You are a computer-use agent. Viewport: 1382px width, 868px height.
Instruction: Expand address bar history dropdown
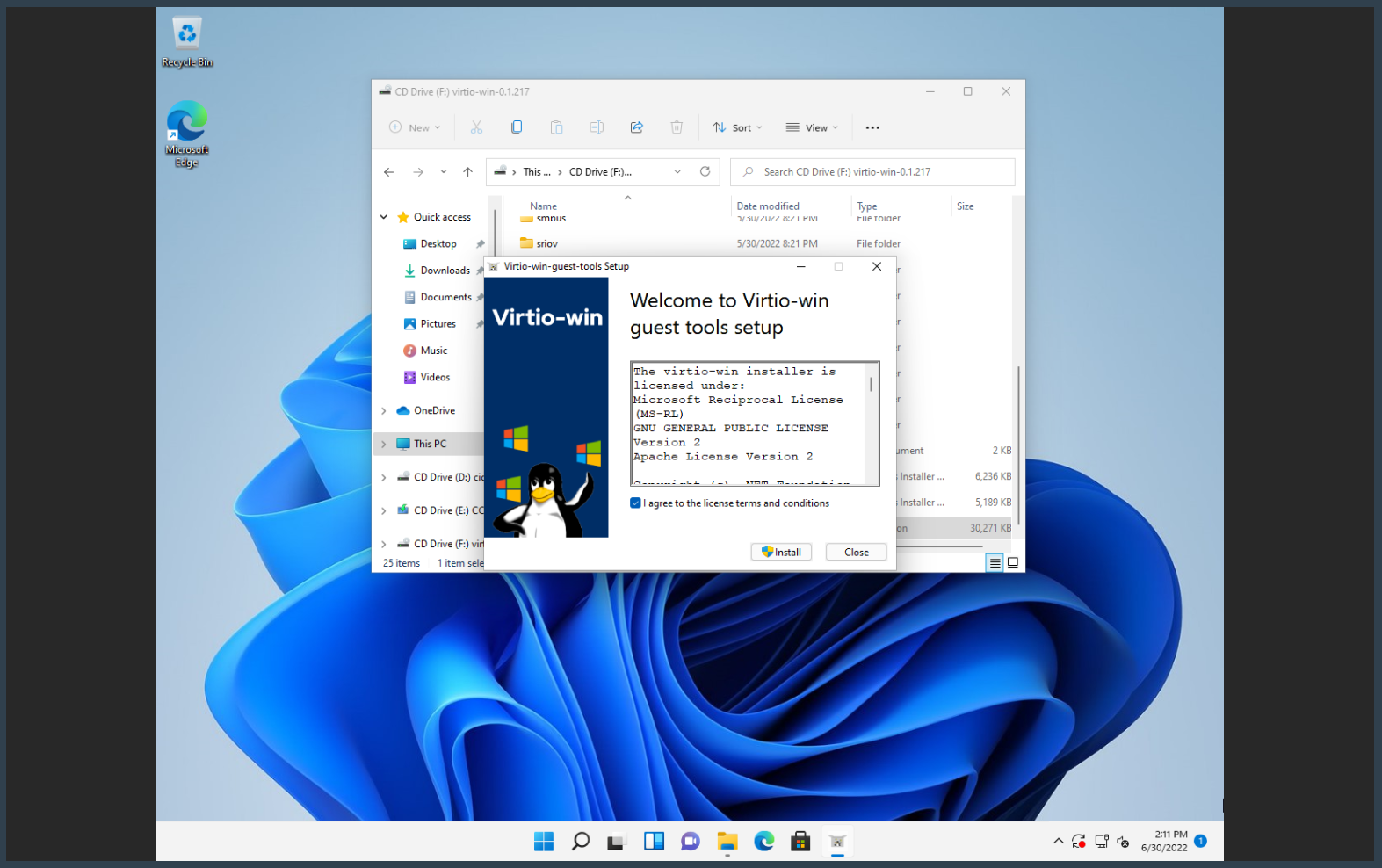coord(677,172)
